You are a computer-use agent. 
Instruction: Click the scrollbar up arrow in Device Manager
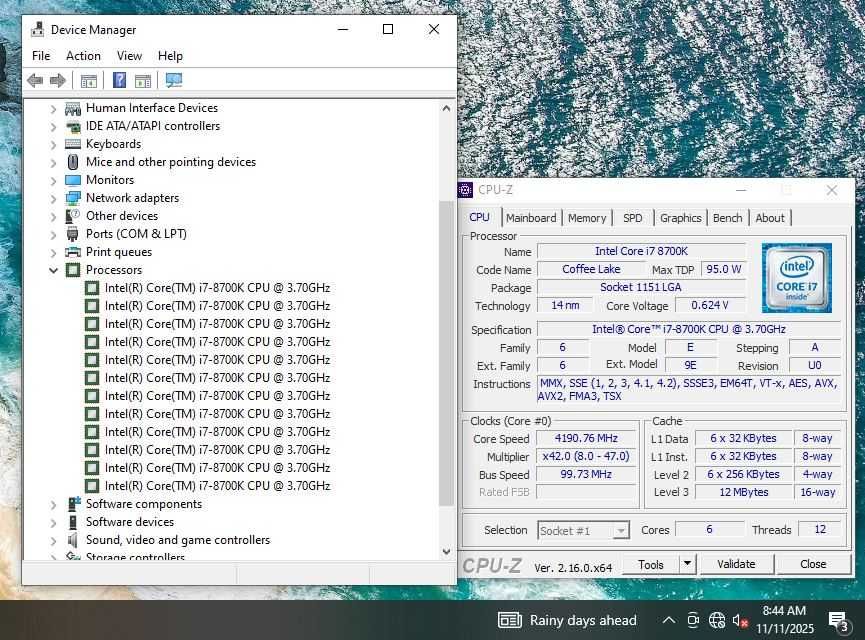pos(446,109)
